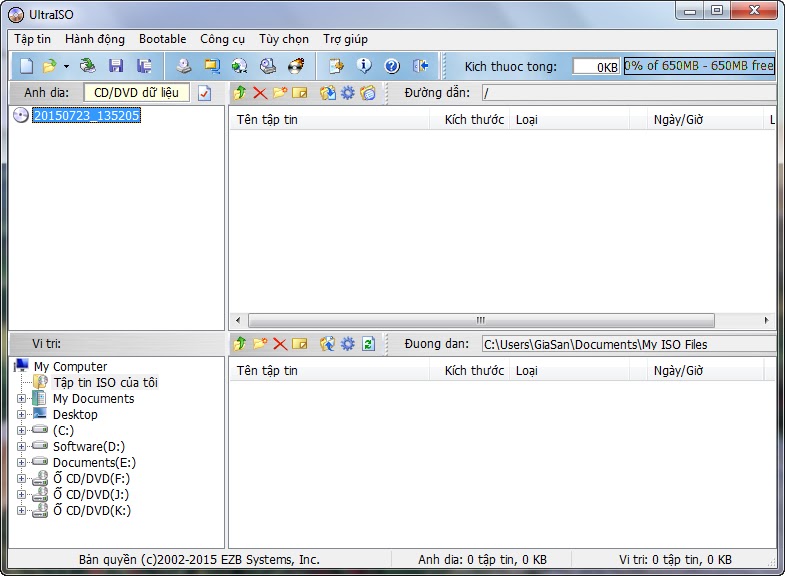Expand the Ổ CD/DVD(J:) node

[x=22, y=494]
